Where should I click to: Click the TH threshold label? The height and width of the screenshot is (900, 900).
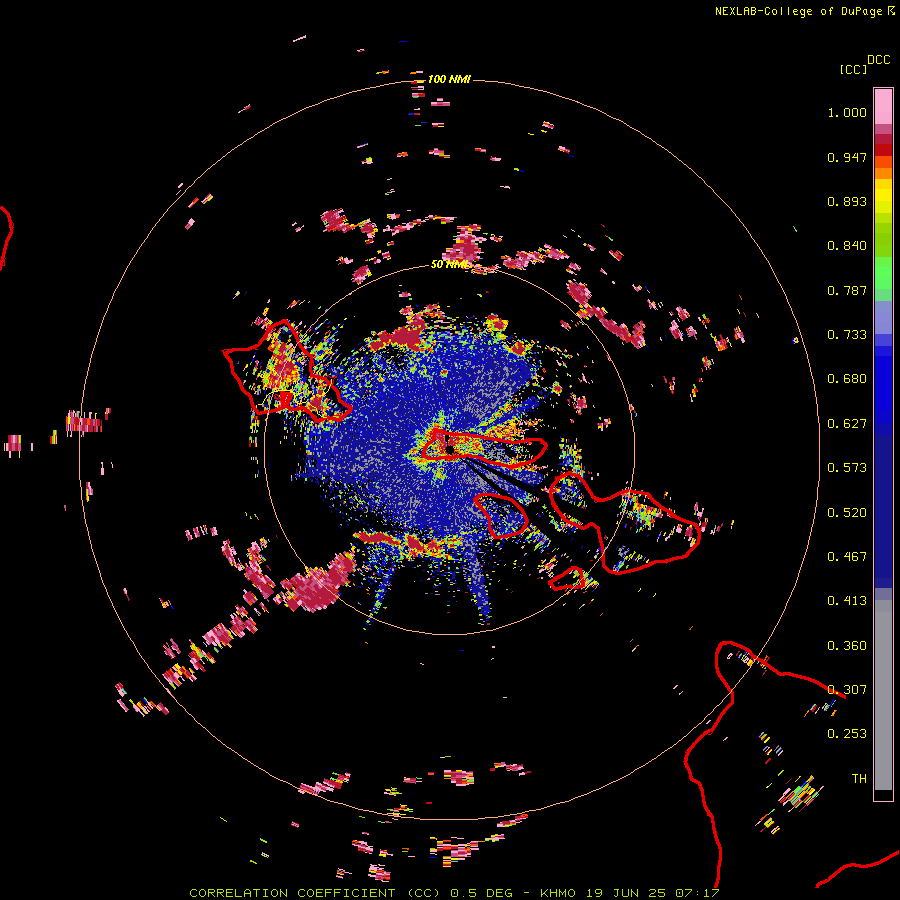859,779
